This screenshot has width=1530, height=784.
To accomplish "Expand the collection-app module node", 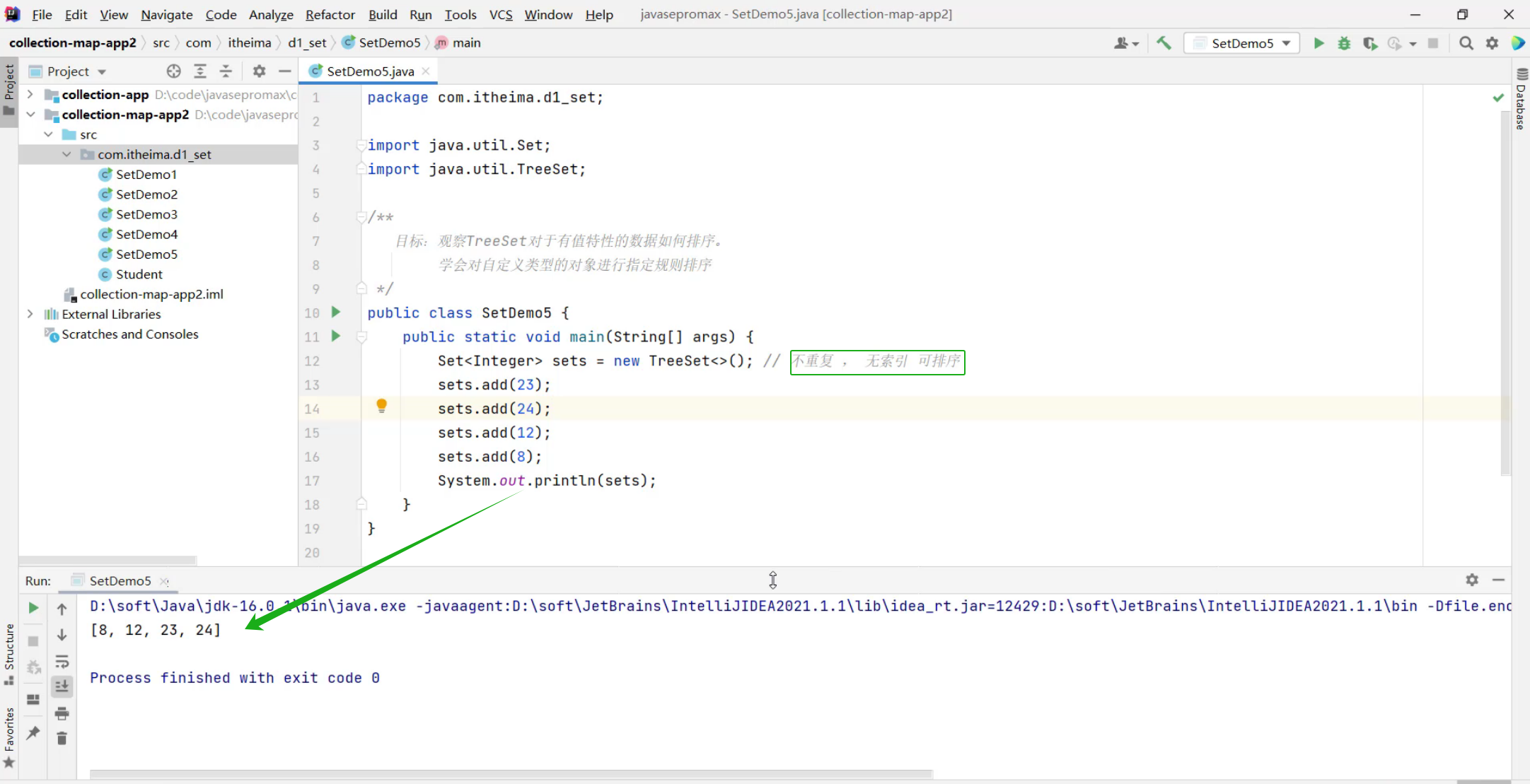I will 30,94.
